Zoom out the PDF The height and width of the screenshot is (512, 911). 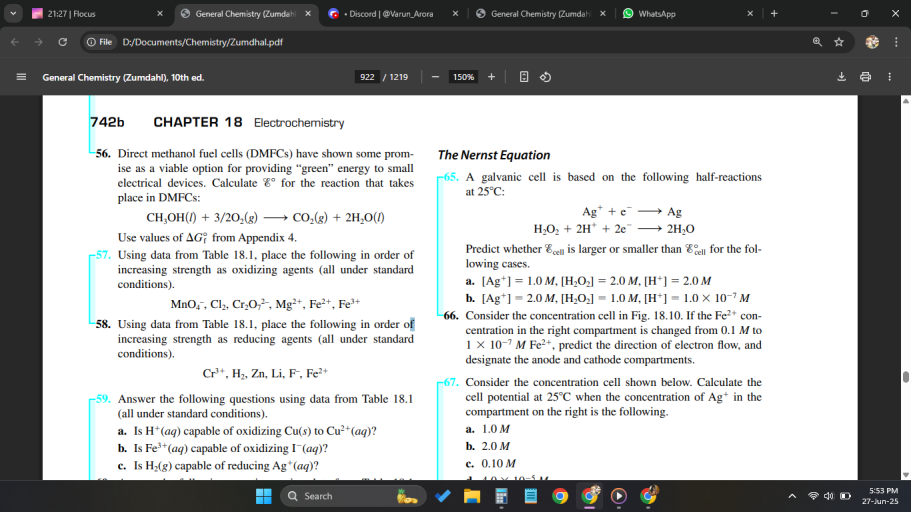435,77
